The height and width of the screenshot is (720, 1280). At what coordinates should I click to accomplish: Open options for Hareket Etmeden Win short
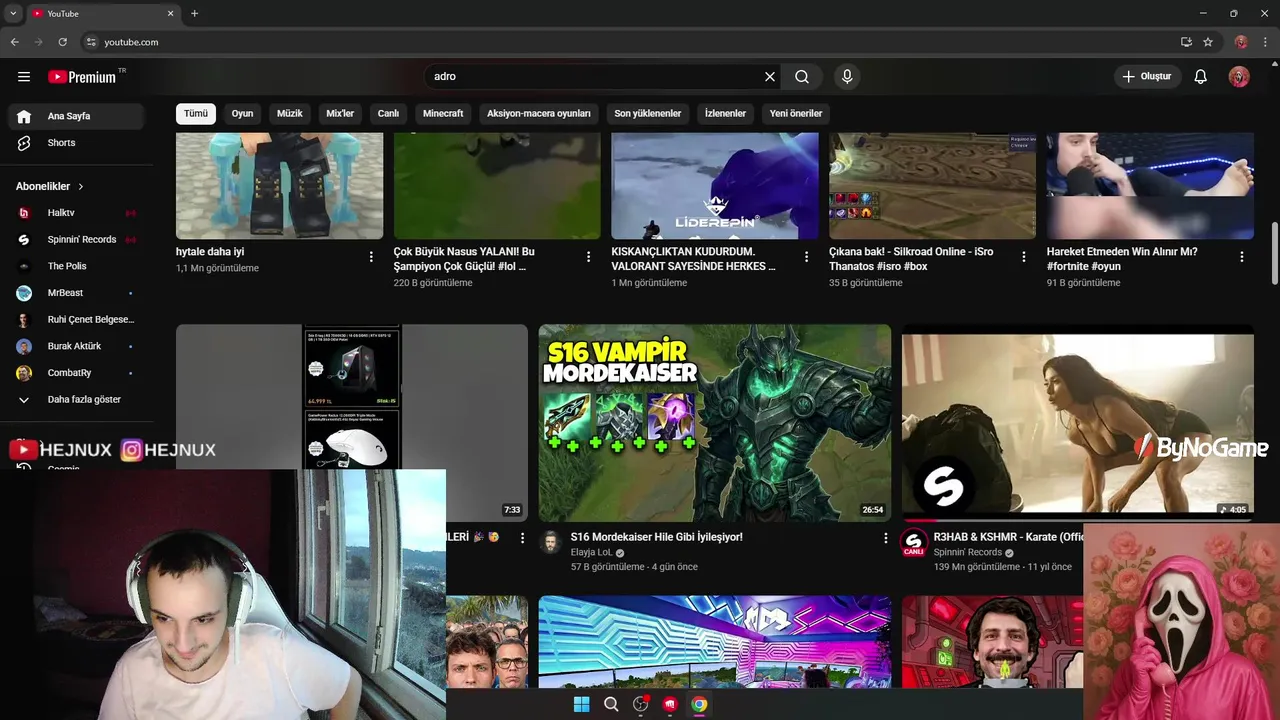pyautogui.click(x=1241, y=257)
